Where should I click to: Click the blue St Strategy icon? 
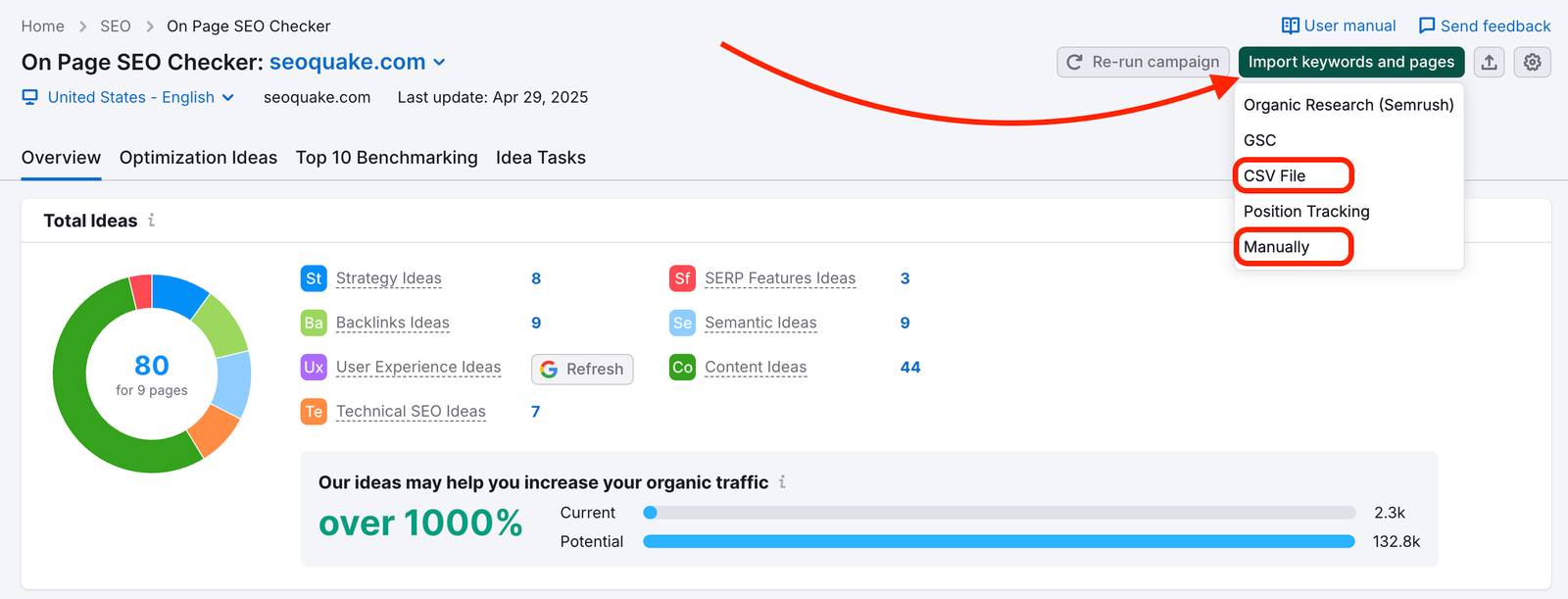314,278
